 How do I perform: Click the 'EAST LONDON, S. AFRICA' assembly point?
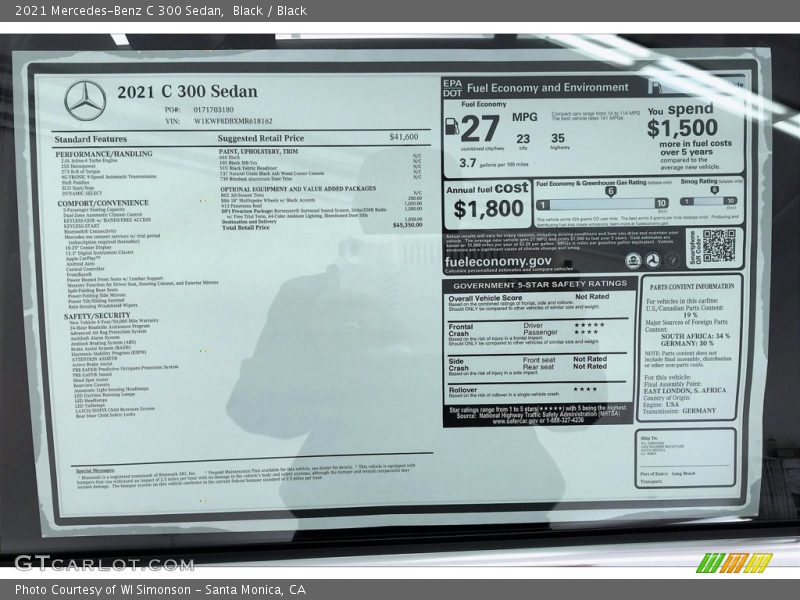pyautogui.click(x=685, y=390)
